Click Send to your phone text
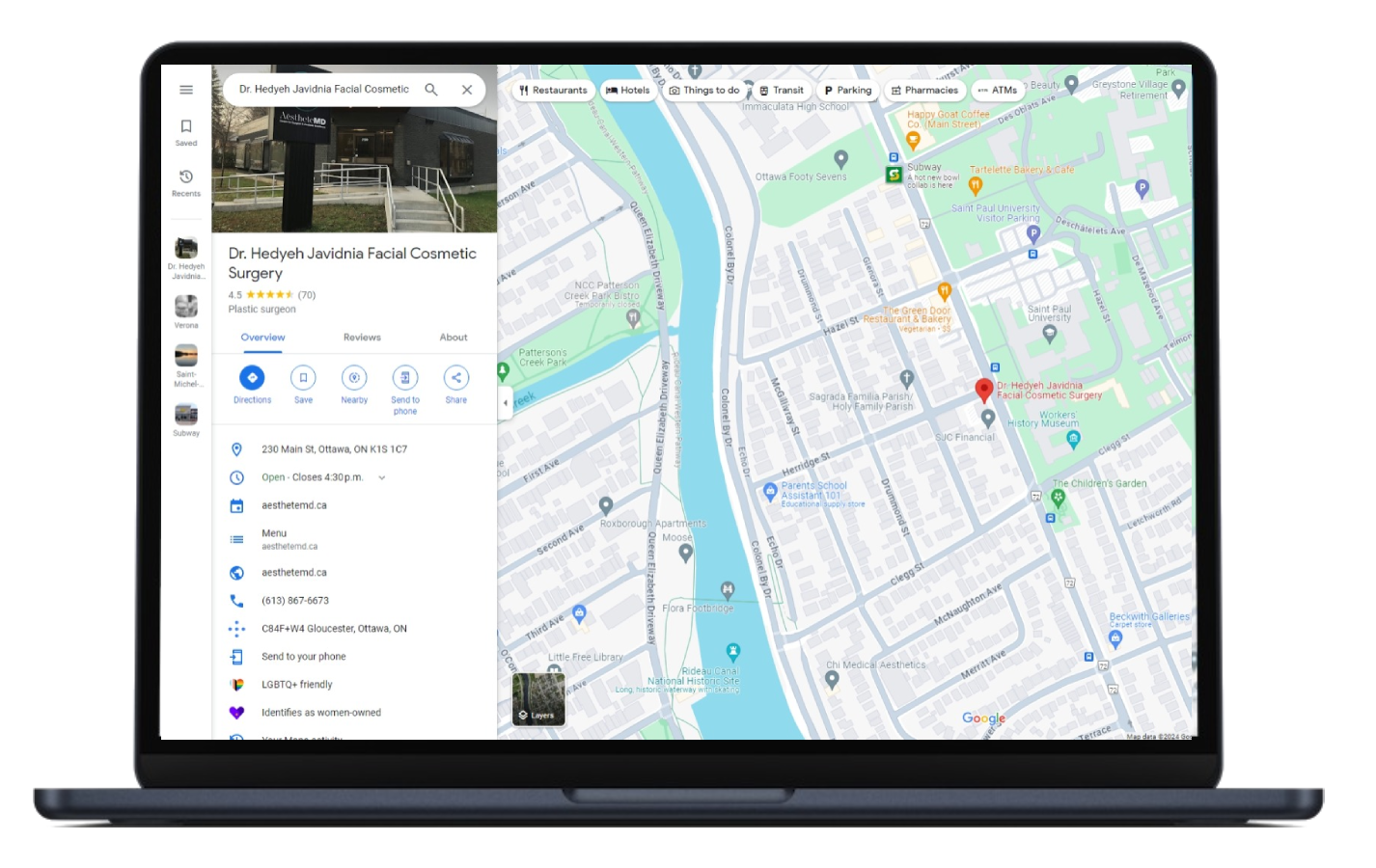Viewport: 1376px width, 868px height. 303,657
